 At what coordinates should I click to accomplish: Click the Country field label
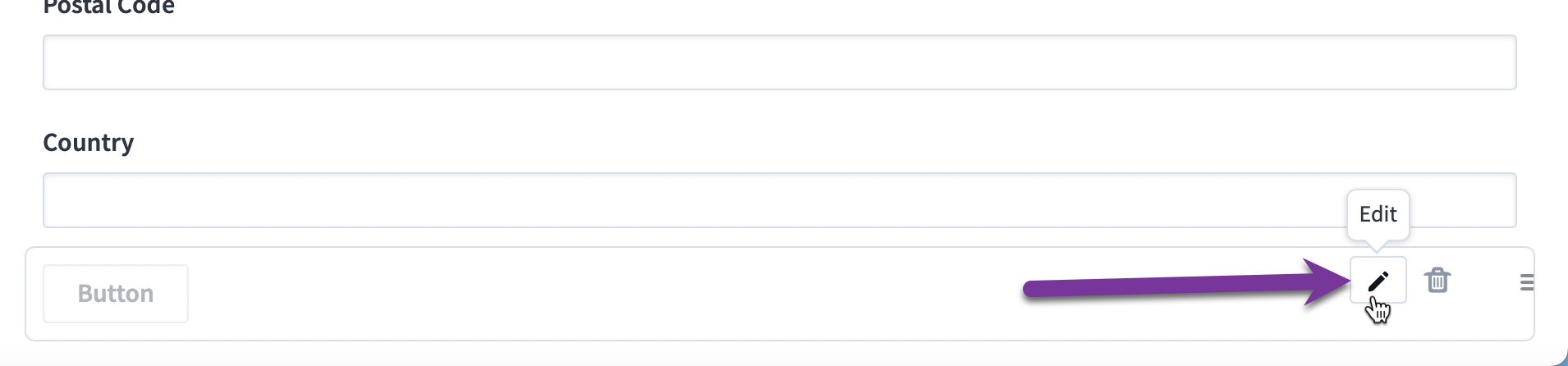89,143
